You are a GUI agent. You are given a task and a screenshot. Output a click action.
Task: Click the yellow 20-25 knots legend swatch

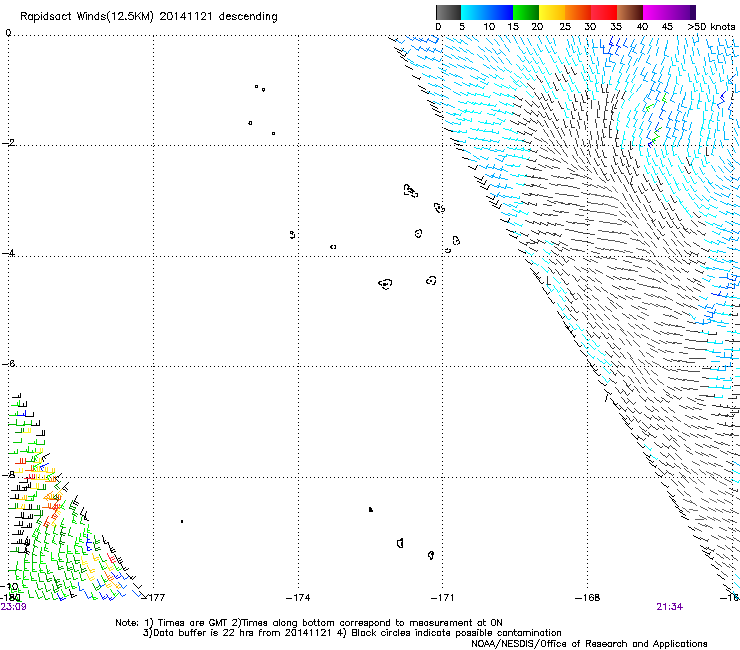pyautogui.click(x=552, y=12)
